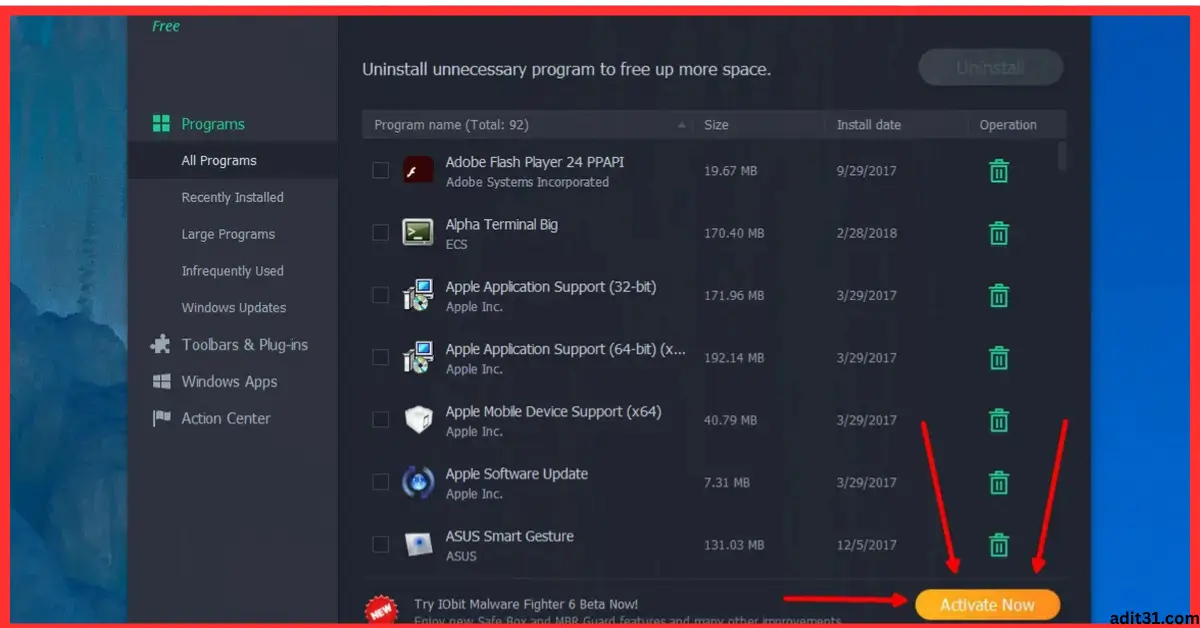This screenshot has width=1200, height=628.
Task: Select Apple Application Support (32-bit) checkbox
Action: pos(380,296)
